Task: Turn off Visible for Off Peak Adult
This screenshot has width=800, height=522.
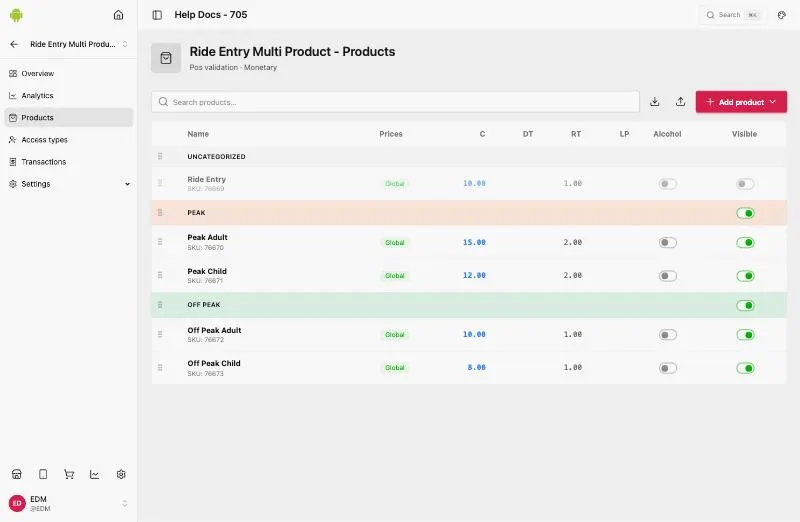Action: click(x=745, y=335)
